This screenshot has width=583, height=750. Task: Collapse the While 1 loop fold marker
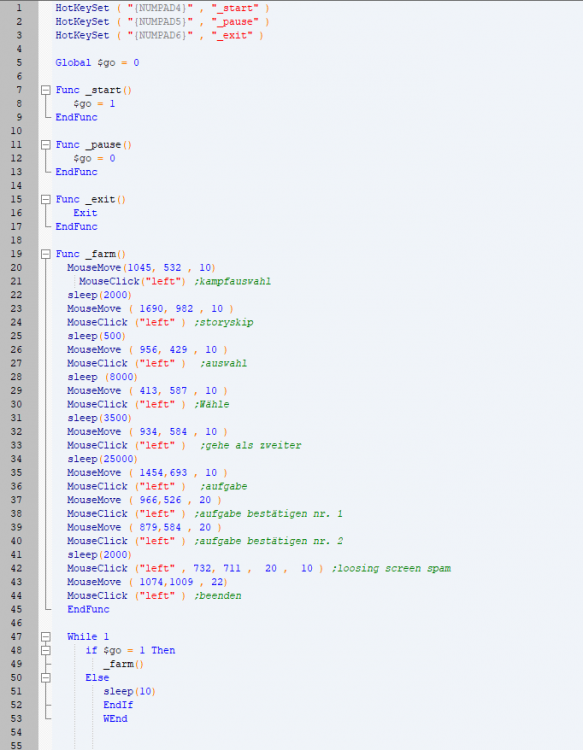point(45,636)
